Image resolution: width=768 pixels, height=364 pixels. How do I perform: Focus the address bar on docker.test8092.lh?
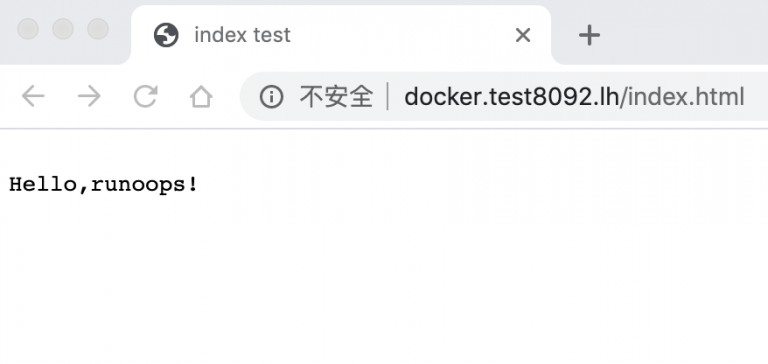tap(511, 97)
